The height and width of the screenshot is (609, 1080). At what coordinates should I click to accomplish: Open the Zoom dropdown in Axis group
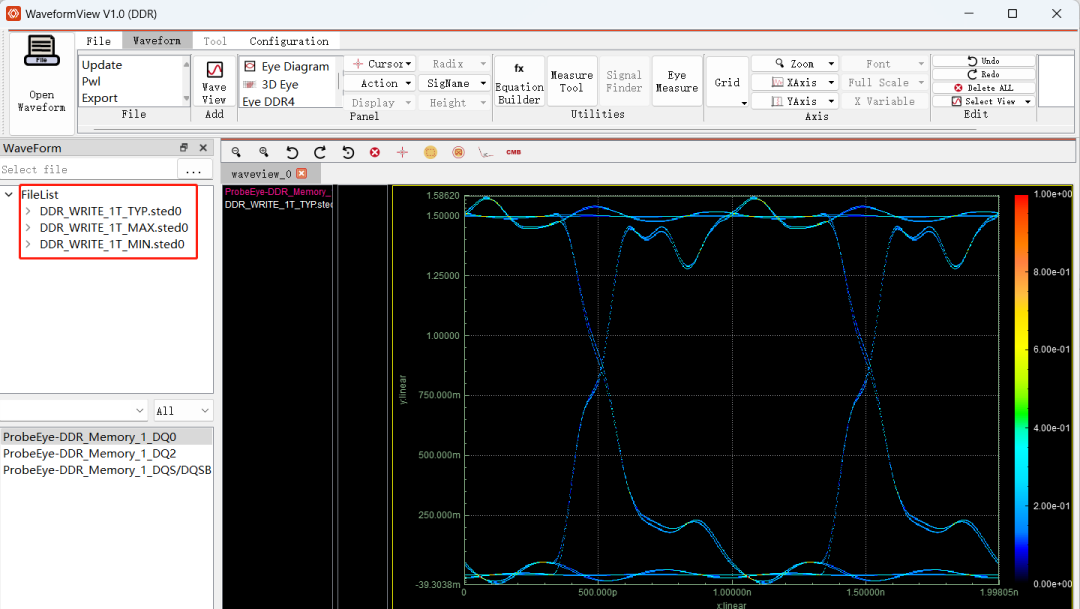[795, 63]
